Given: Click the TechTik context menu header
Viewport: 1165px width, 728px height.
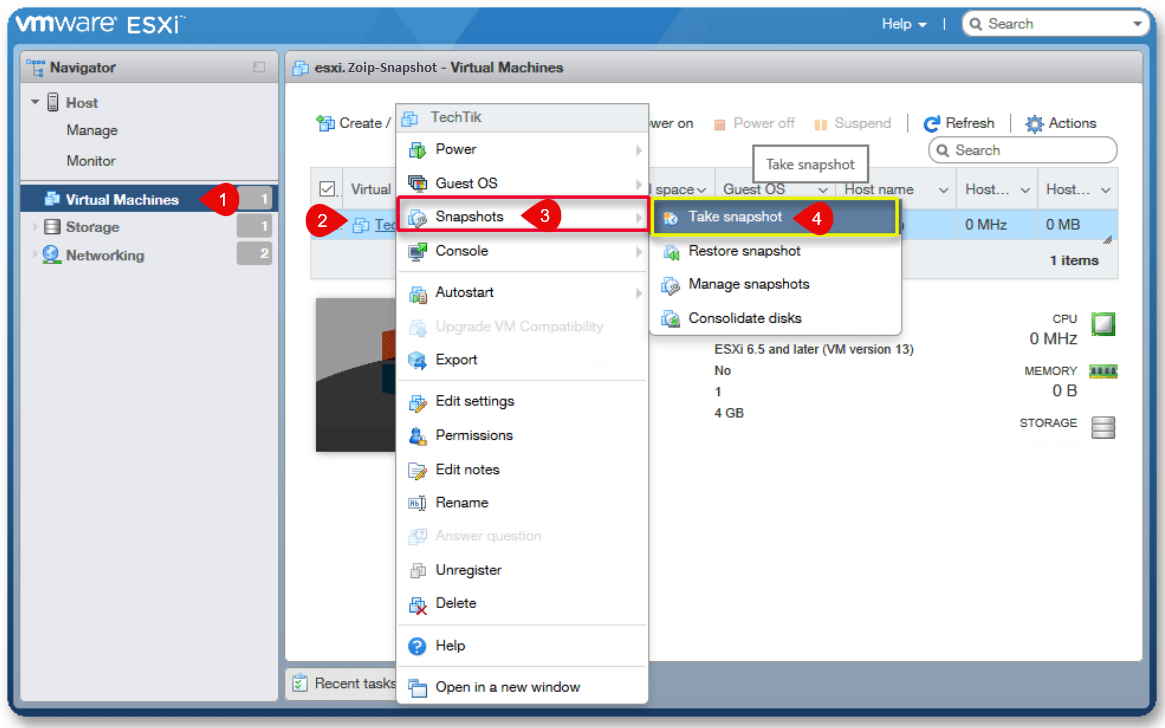Looking at the screenshot, I should pos(522,117).
